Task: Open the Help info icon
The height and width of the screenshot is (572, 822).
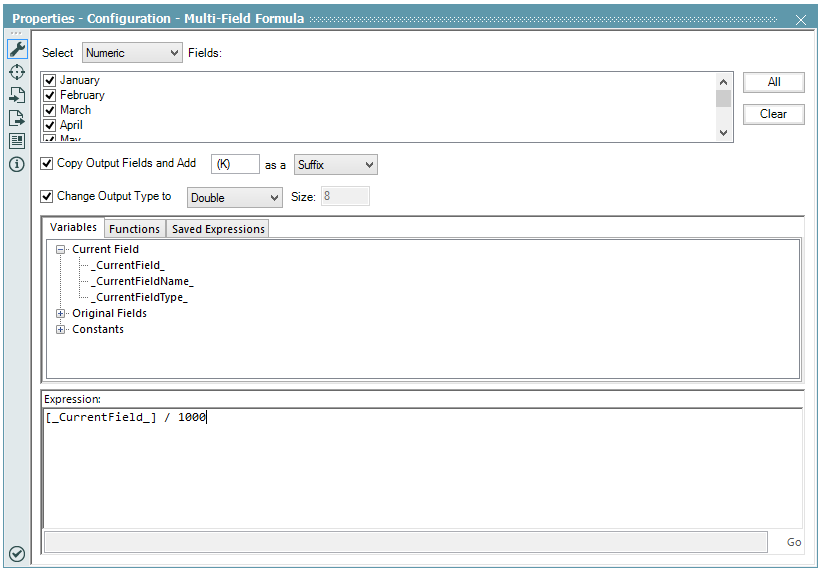Action: (x=17, y=164)
